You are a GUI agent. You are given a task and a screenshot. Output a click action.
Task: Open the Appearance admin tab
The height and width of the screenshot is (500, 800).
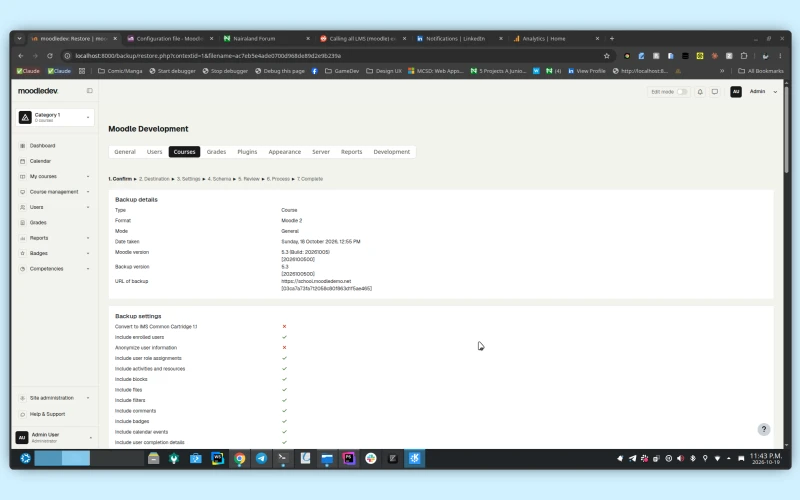click(285, 152)
